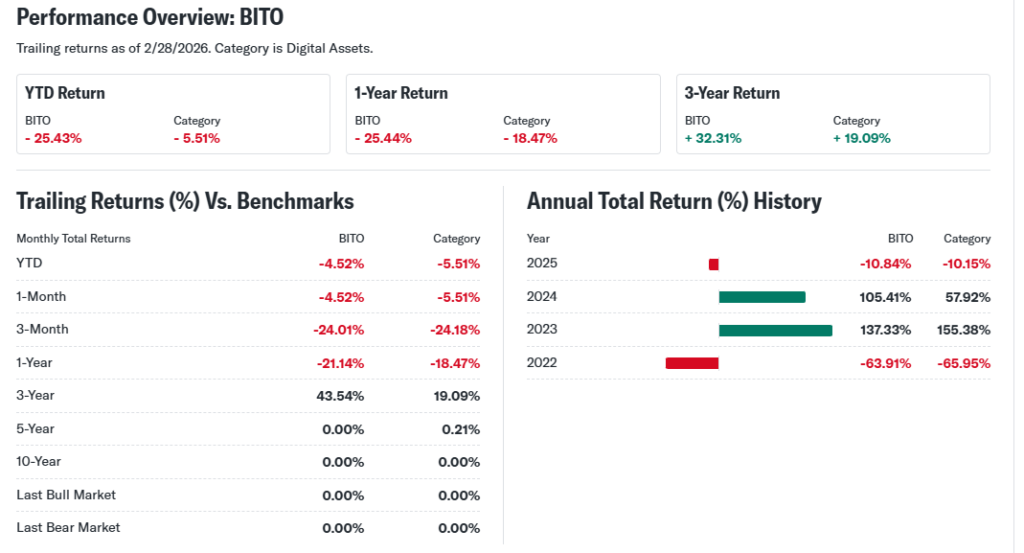
Task: Click the 3-Month row label
Action: pyautogui.click(x=43, y=329)
